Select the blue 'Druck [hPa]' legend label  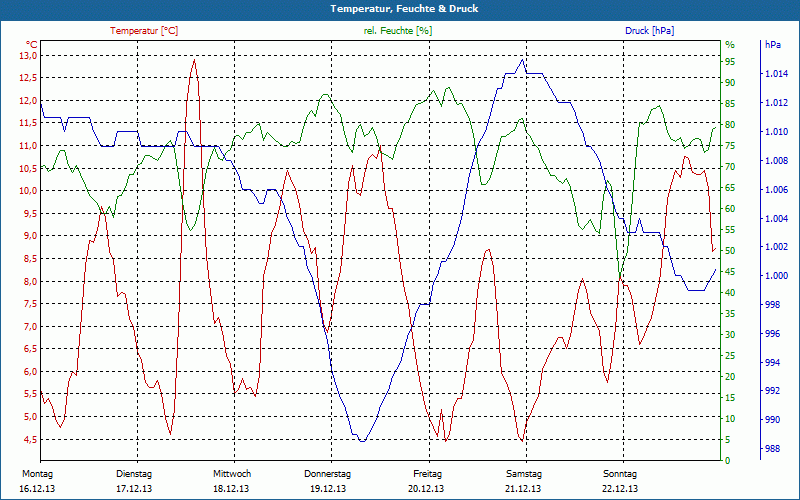coord(649,31)
